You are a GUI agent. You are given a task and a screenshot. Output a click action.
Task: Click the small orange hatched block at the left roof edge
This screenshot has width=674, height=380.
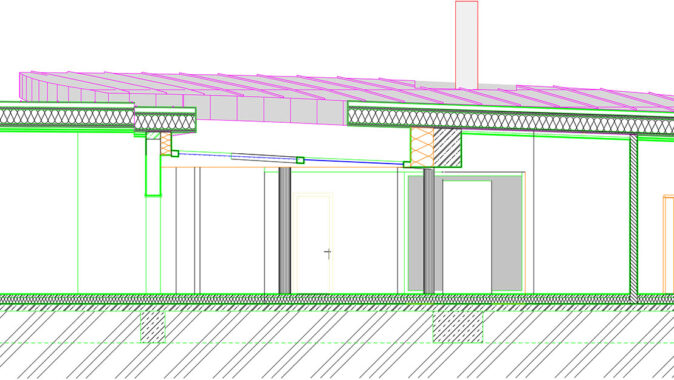click(165, 144)
